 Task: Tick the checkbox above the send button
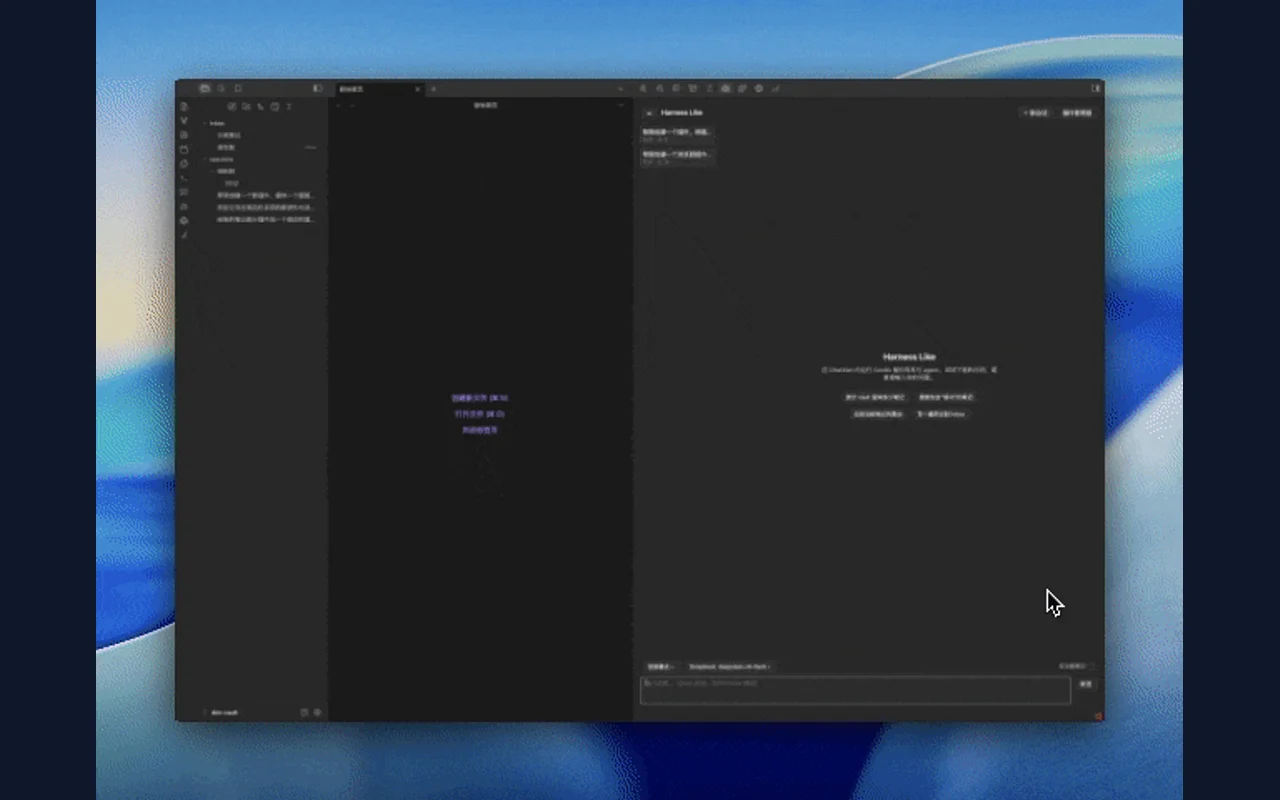(x=1091, y=666)
